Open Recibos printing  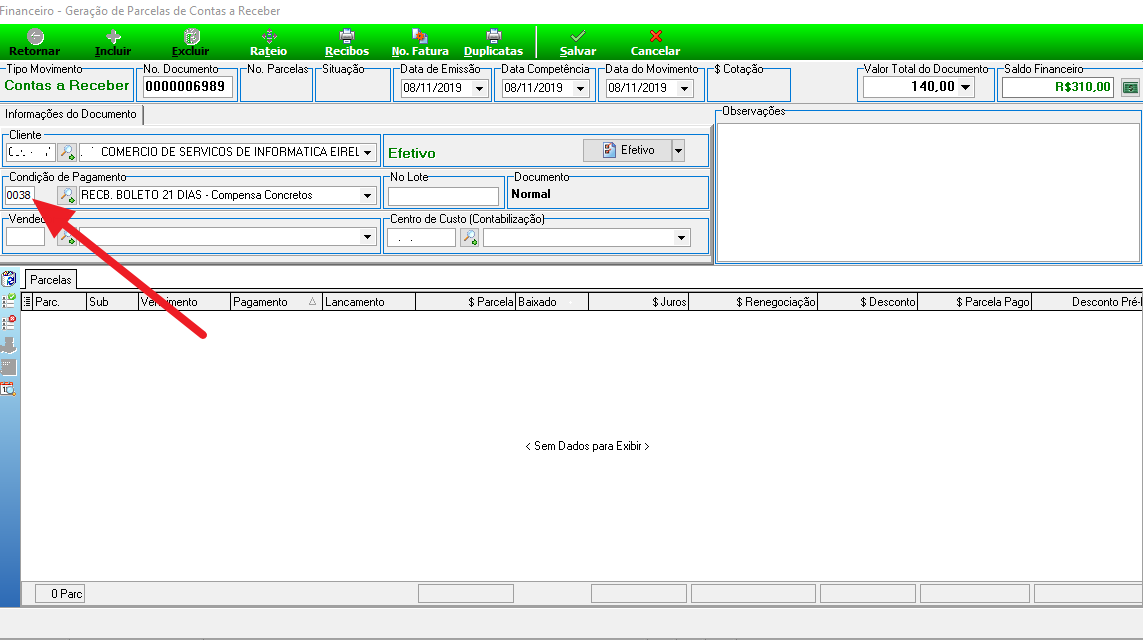click(x=347, y=42)
